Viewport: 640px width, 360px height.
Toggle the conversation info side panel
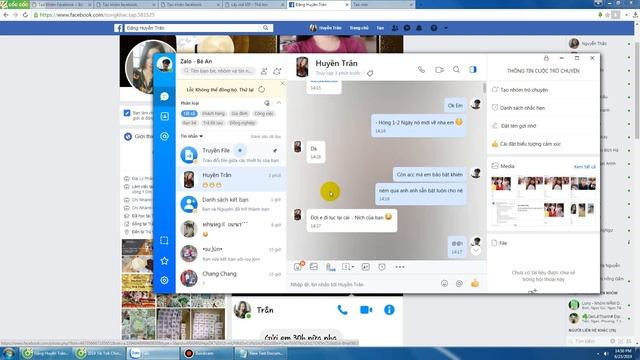click(x=473, y=70)
